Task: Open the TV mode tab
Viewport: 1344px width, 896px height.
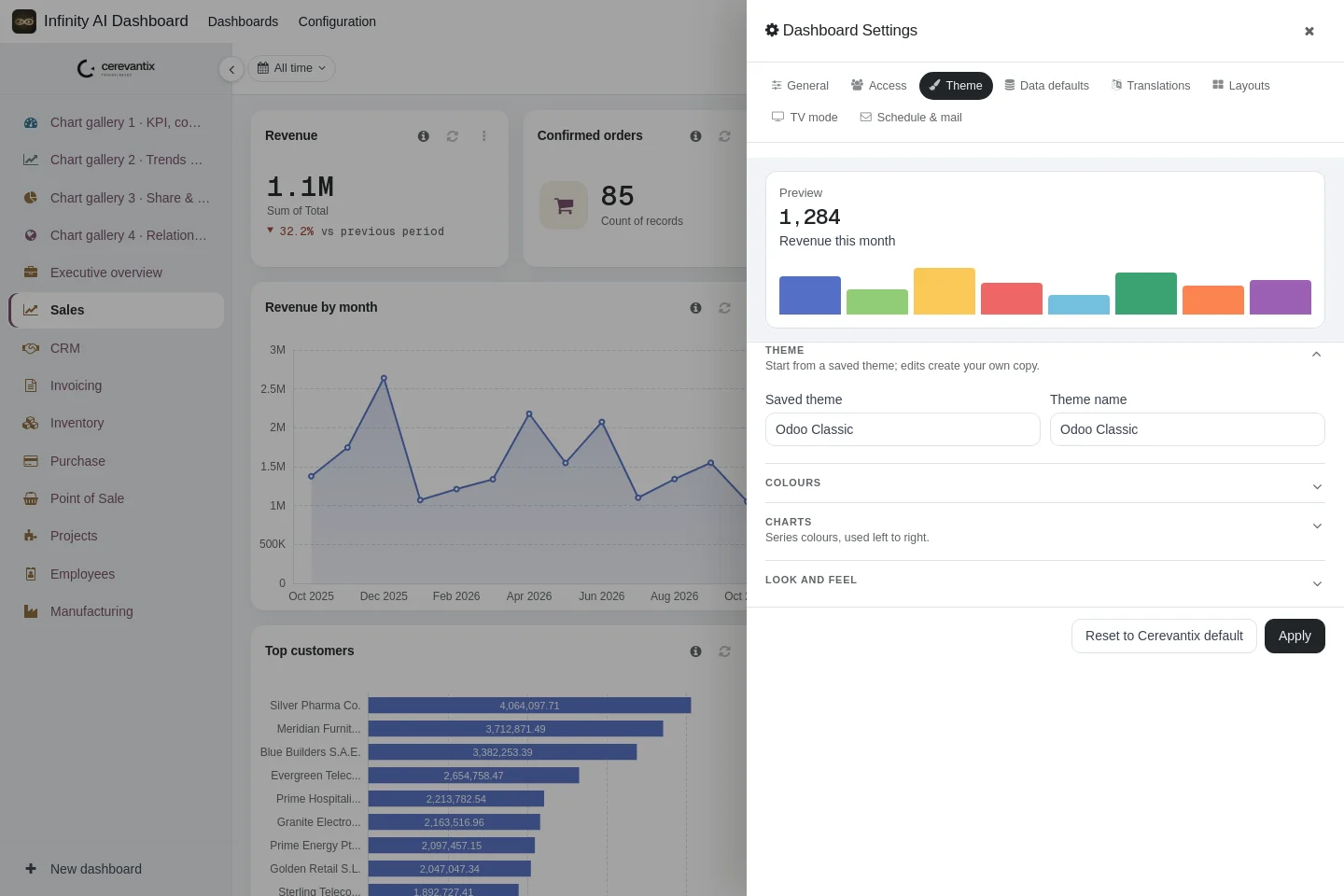Action: point(805,118)
